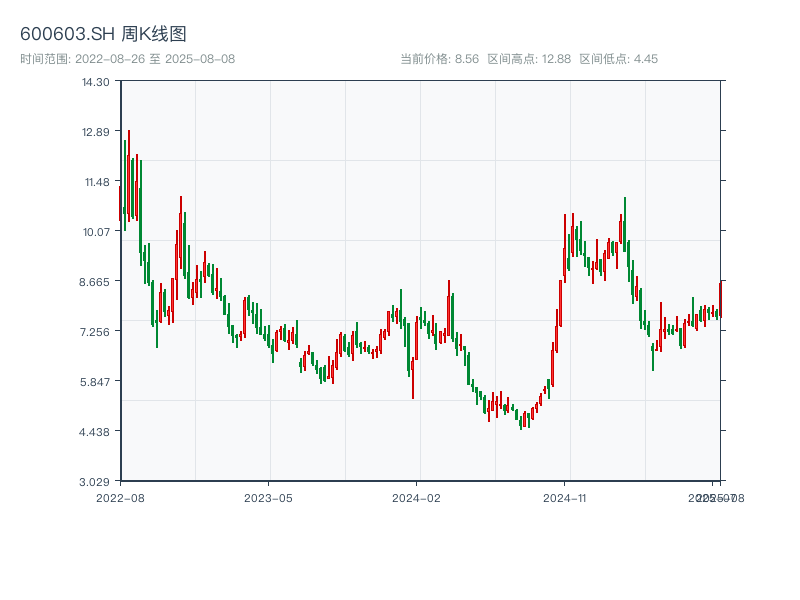Click the y-axis label 7.256
Image resolution: width=800 pixels, height=600 pixels.
pos(94,332)
